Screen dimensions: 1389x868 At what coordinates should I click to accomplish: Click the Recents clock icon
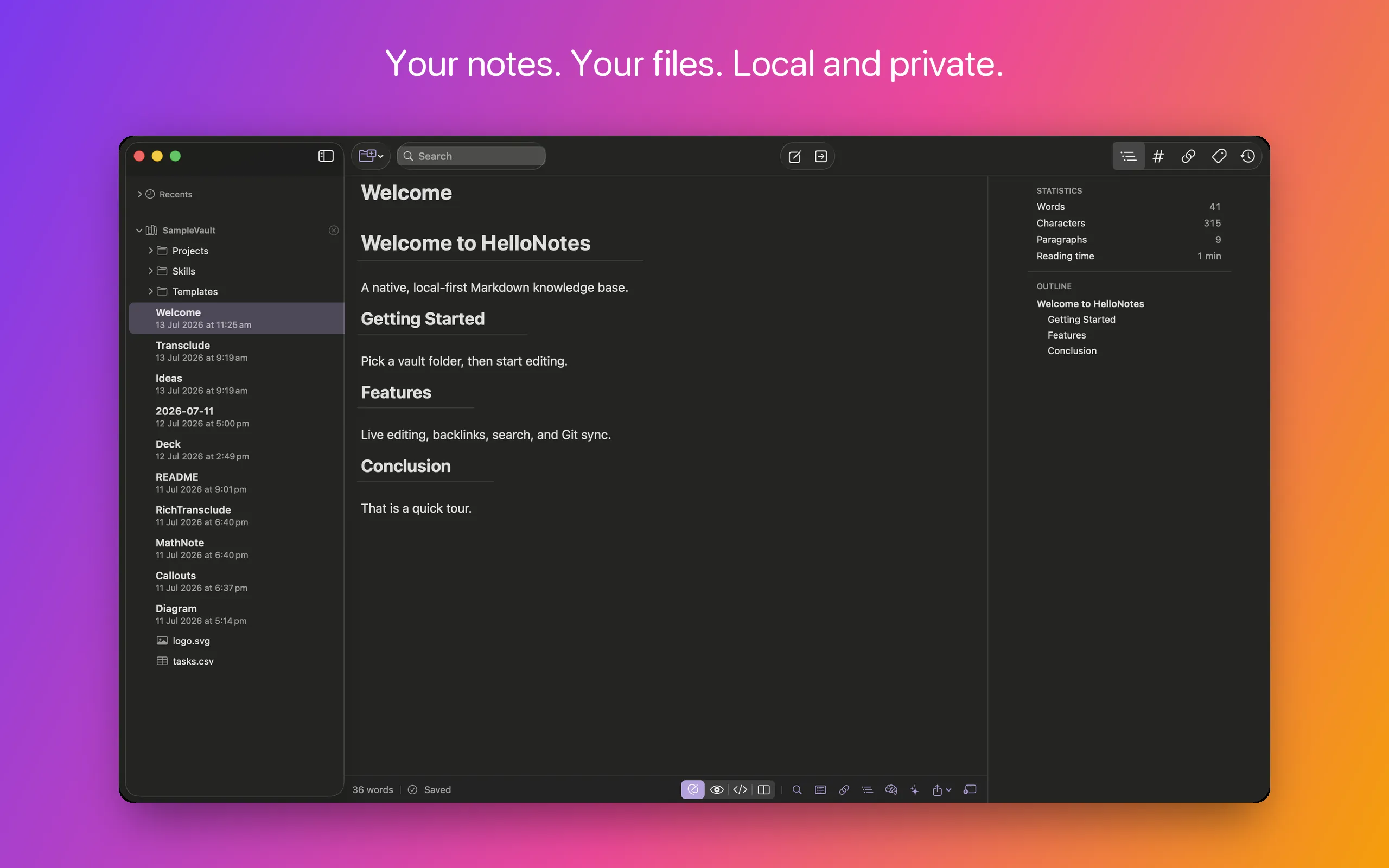click(150, 194)
